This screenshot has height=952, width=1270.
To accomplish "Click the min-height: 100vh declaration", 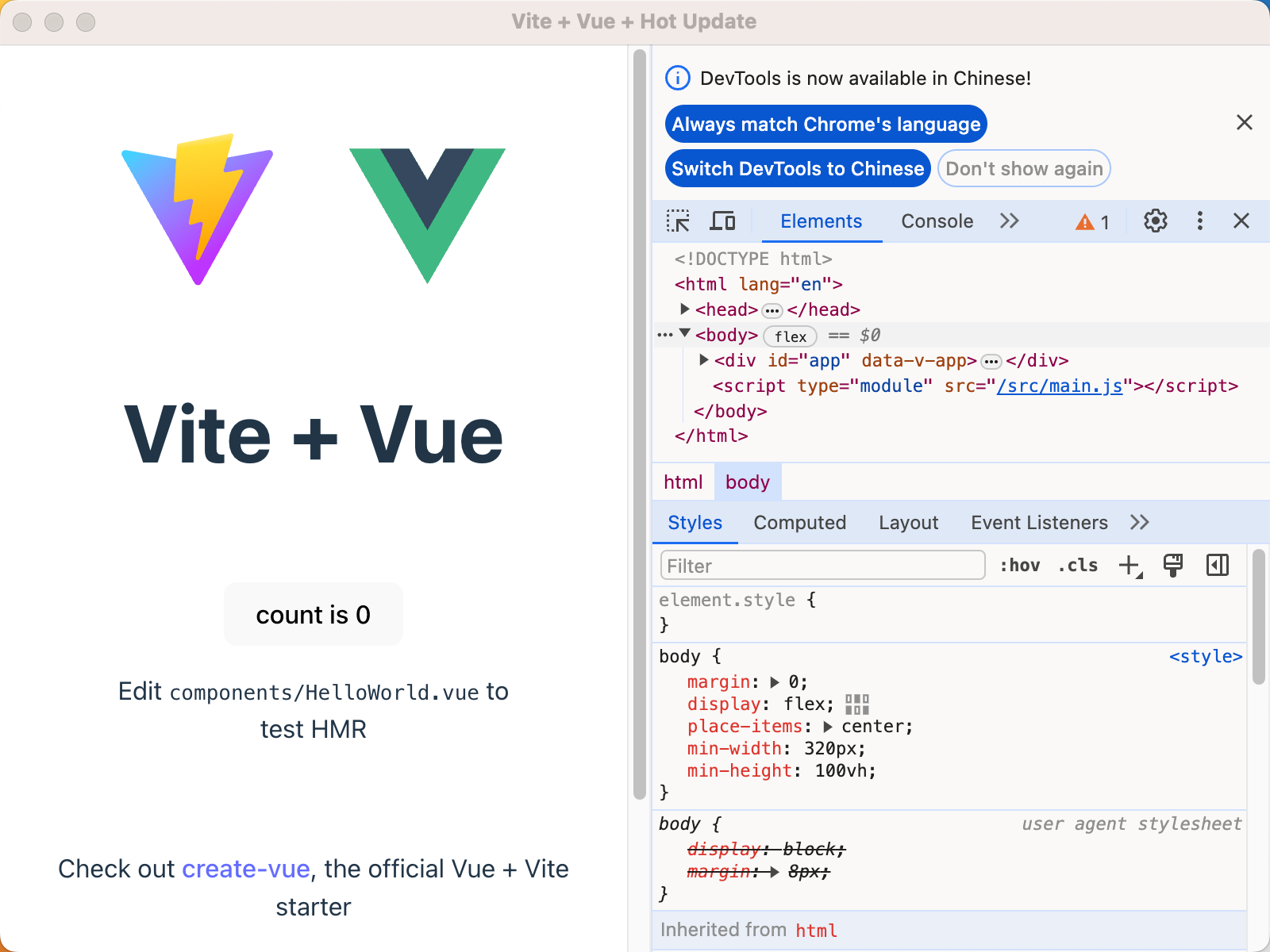I will point(781,770).
